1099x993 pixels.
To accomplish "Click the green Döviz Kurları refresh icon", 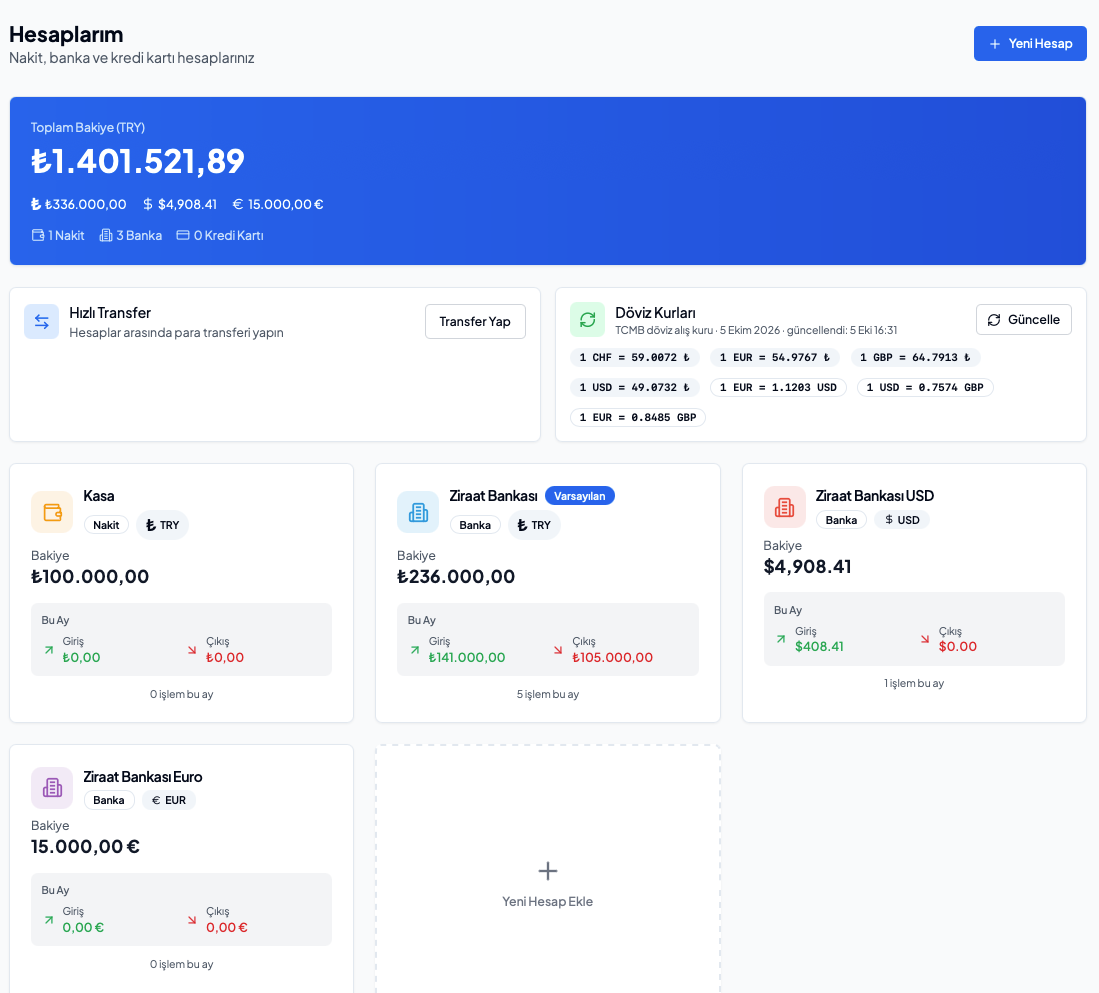I will tap(587, 320).
